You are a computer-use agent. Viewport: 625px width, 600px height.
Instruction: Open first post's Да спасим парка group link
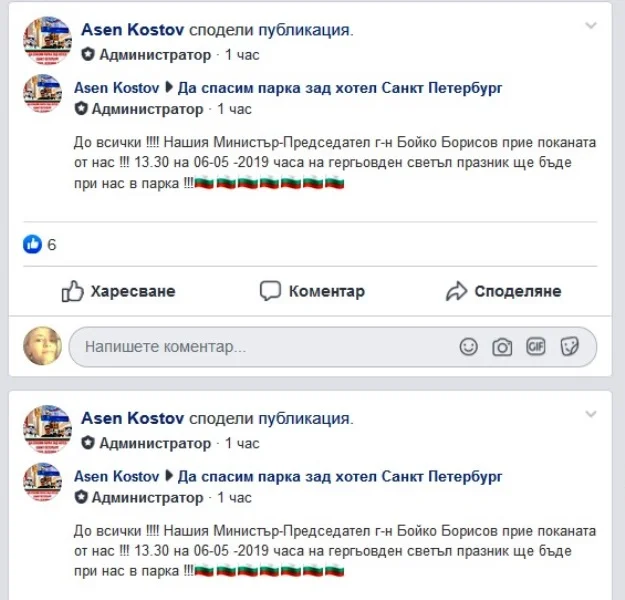tap(340, 88)
